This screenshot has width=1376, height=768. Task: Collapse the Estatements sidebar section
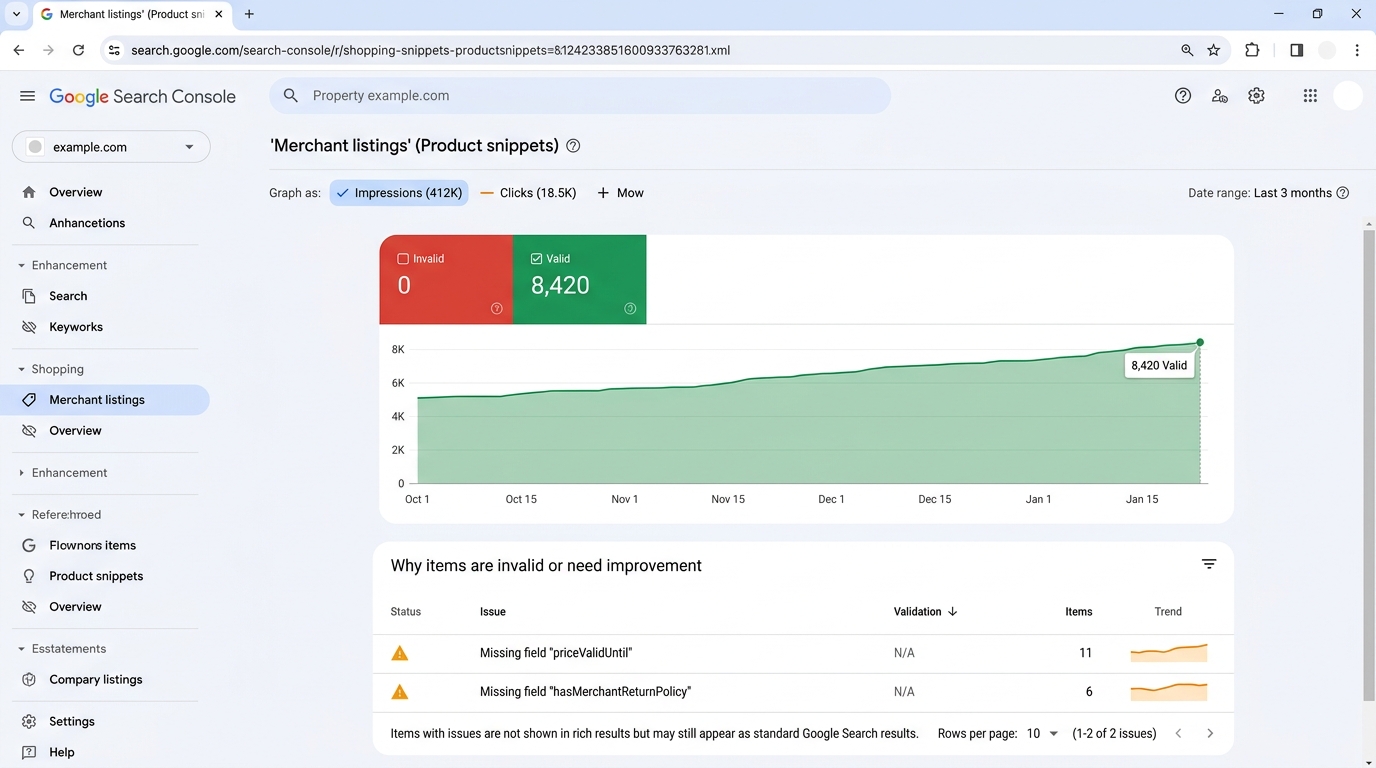point(21,649)
